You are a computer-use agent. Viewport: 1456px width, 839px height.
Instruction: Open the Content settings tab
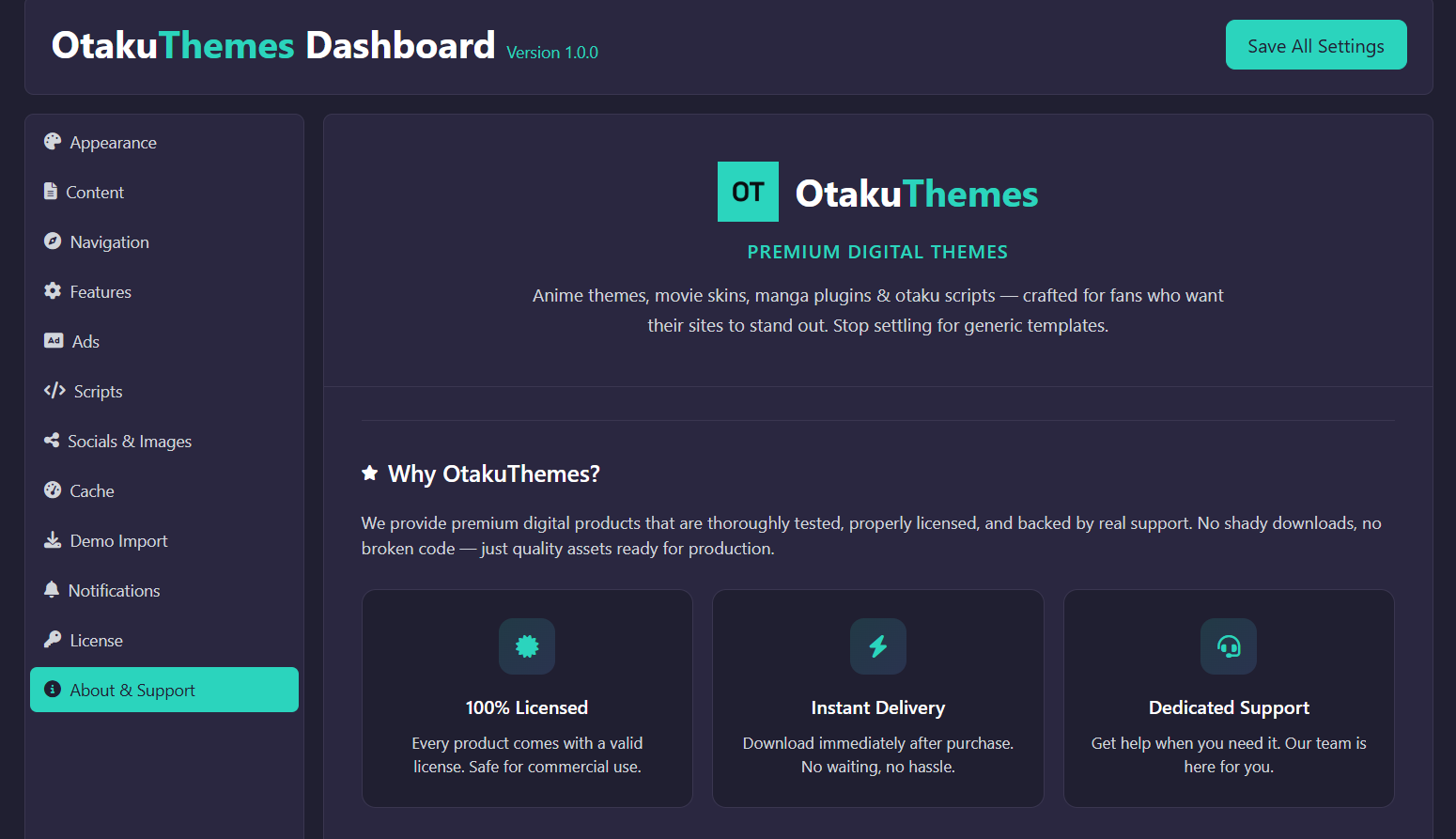pyautogui.click(x=94, y=193)
